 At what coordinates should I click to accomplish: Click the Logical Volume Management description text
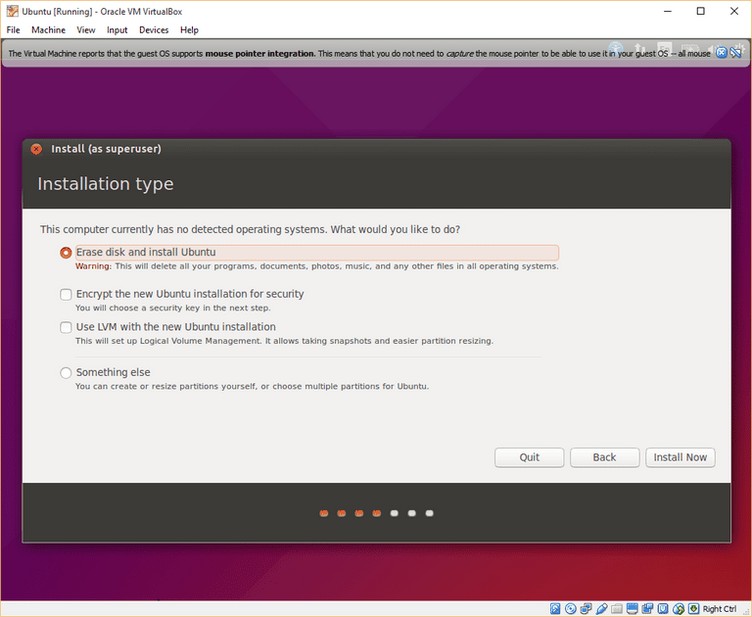pos(284,341)
